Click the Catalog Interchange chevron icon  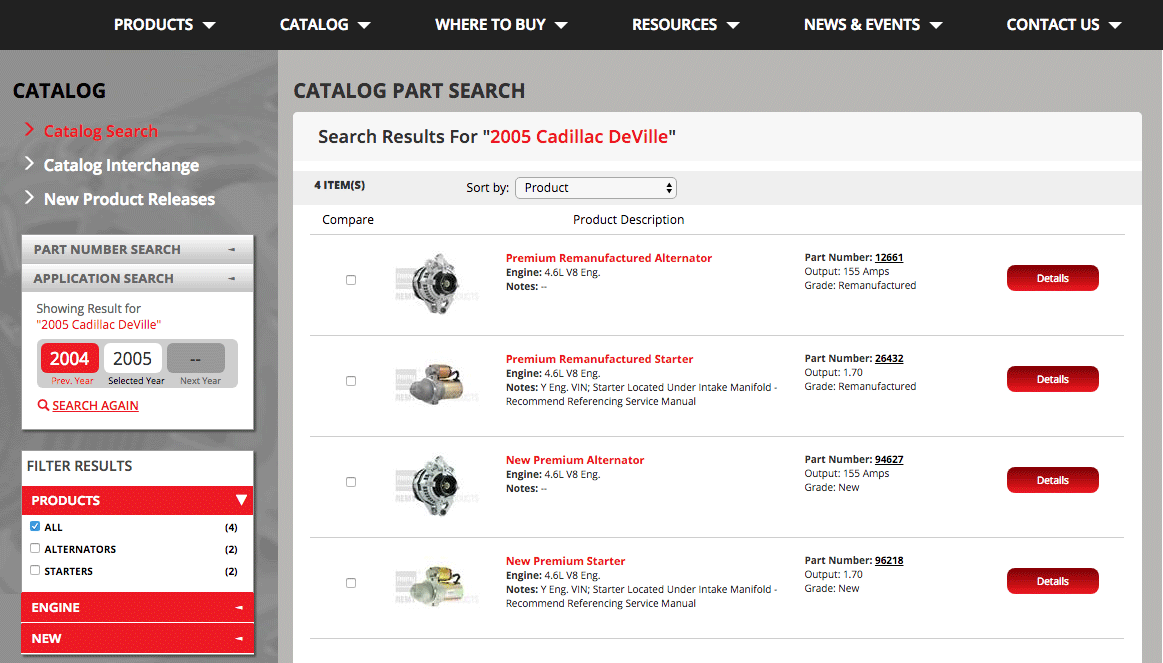(x=30, y=163)
